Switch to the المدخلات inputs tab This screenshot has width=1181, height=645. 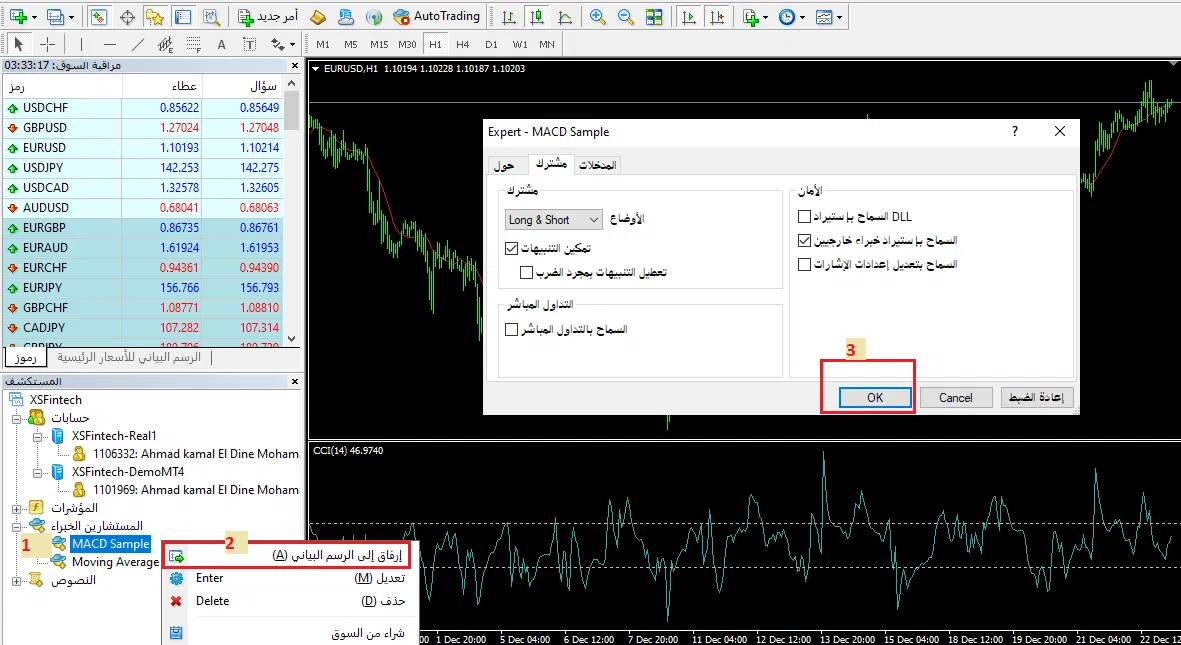click(598, 165)
